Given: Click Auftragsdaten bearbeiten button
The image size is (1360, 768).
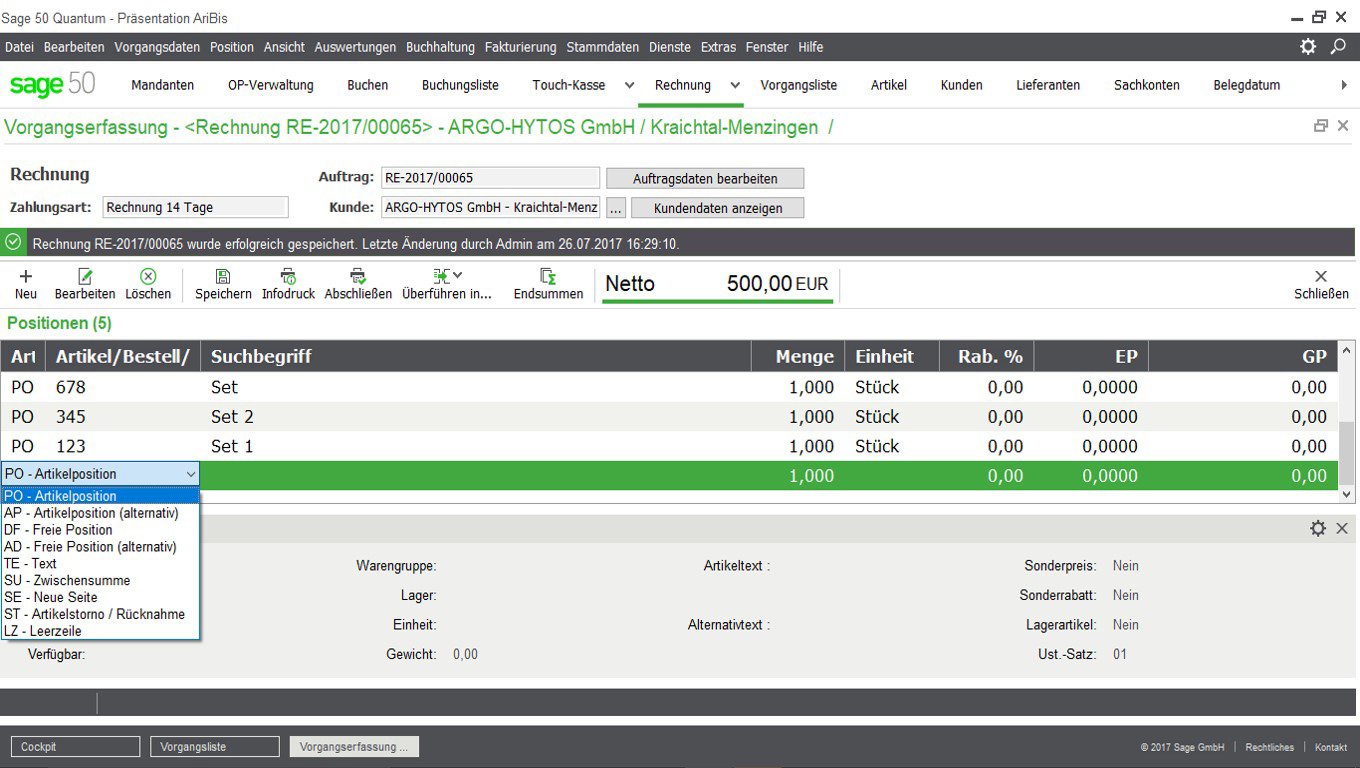Looking at the screenshot, I should point(705,178).
